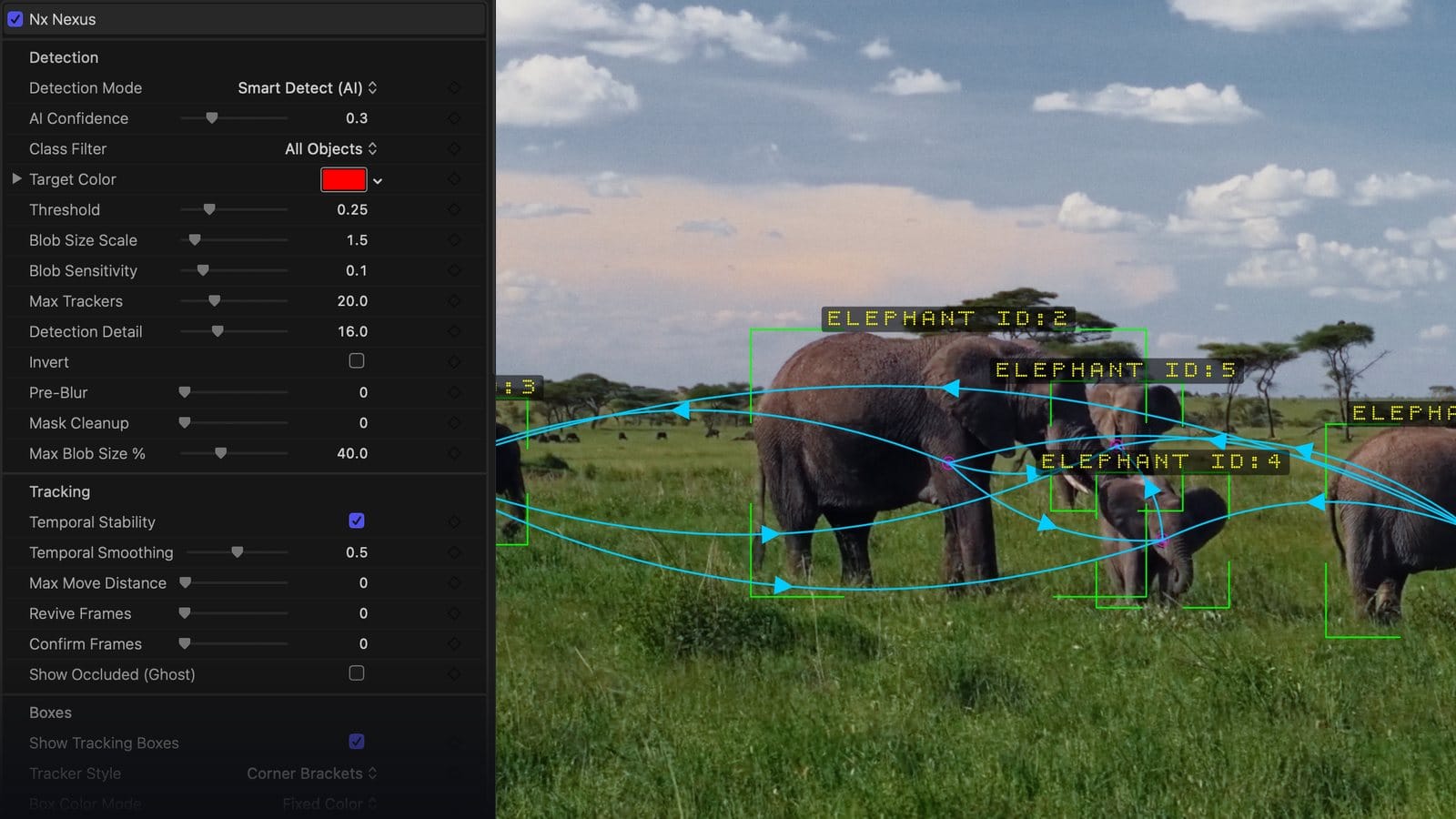Enable the Invert checkbox

357,361
